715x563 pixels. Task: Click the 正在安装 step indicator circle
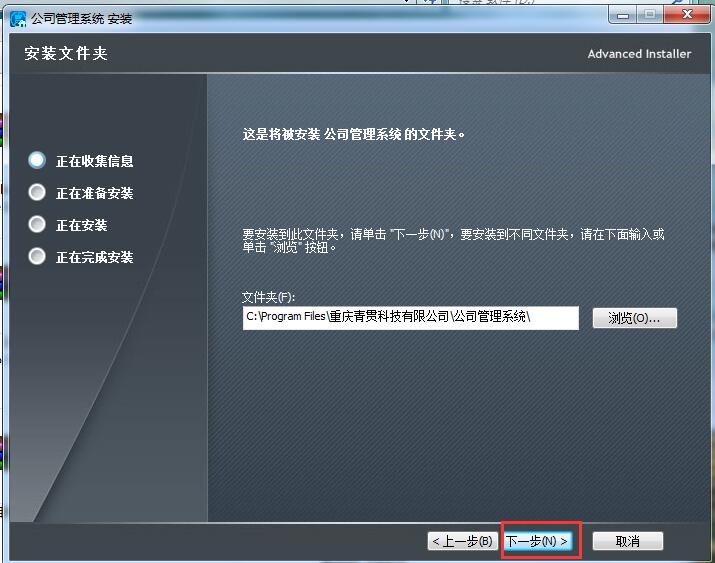click(38, 224)
